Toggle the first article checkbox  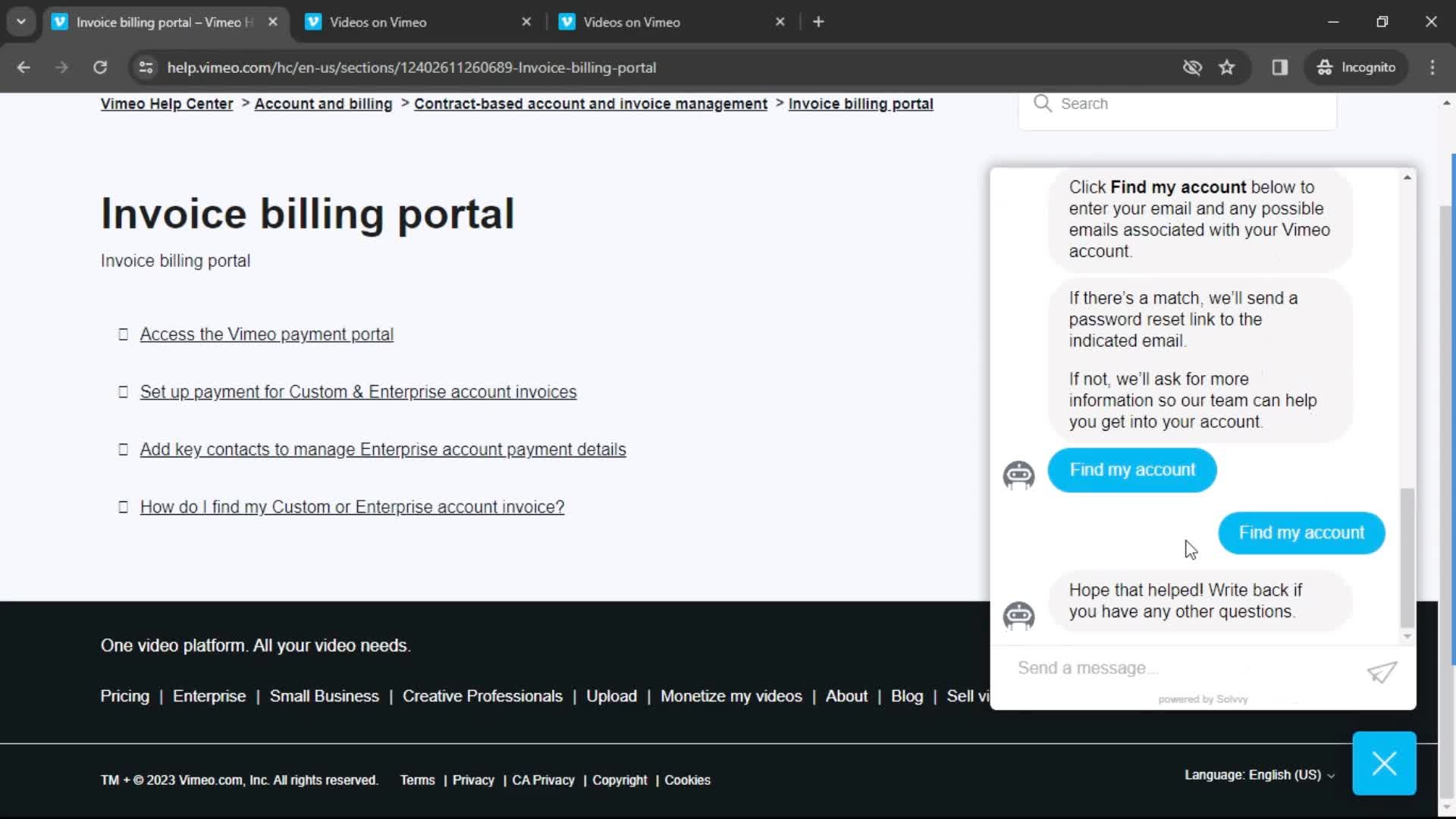coord(123,333)
